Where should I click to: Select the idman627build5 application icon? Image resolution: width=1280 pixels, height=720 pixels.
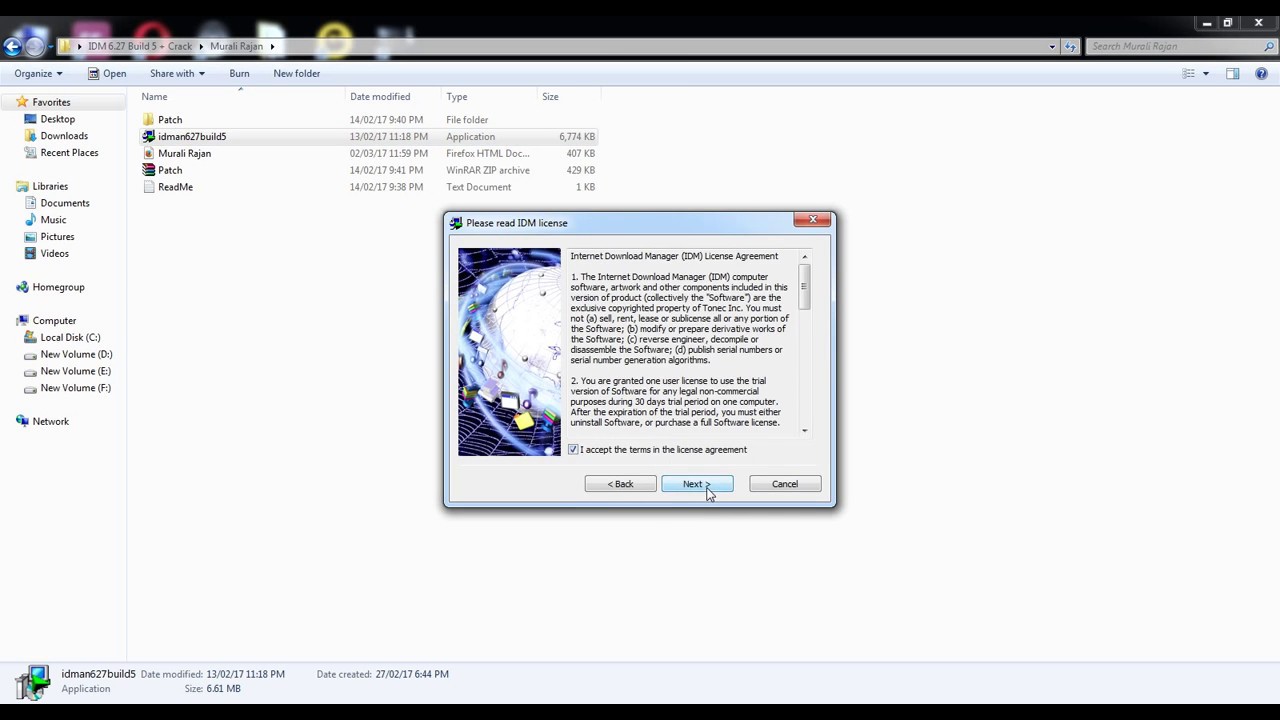[149, 137]
